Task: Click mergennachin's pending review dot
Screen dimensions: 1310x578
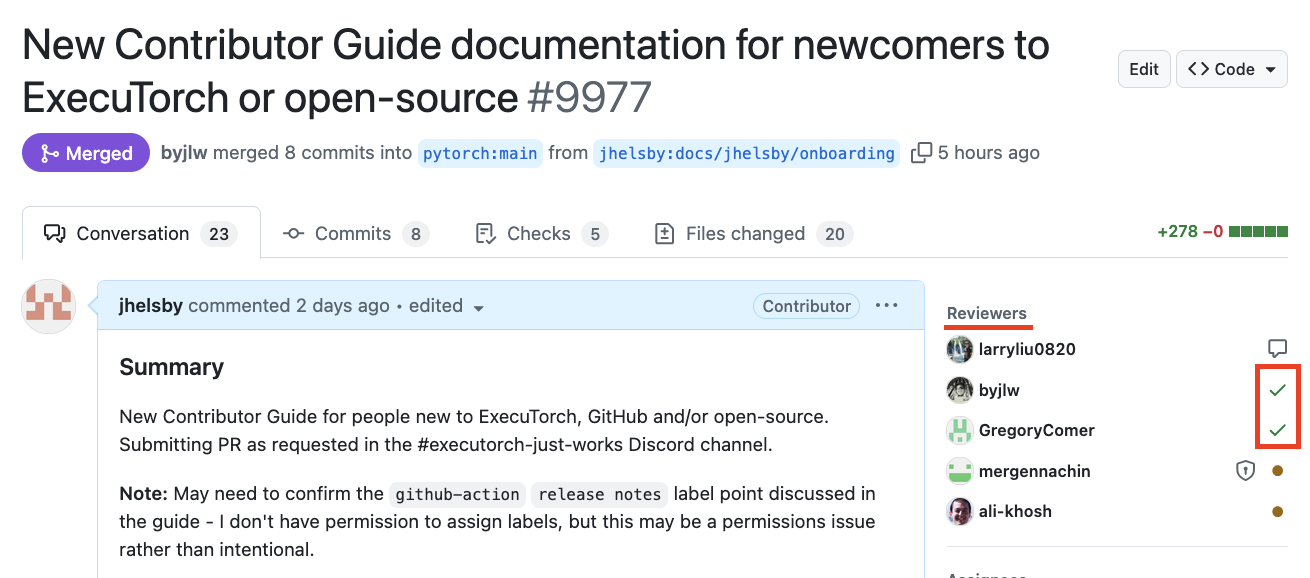Action: 1277,471
